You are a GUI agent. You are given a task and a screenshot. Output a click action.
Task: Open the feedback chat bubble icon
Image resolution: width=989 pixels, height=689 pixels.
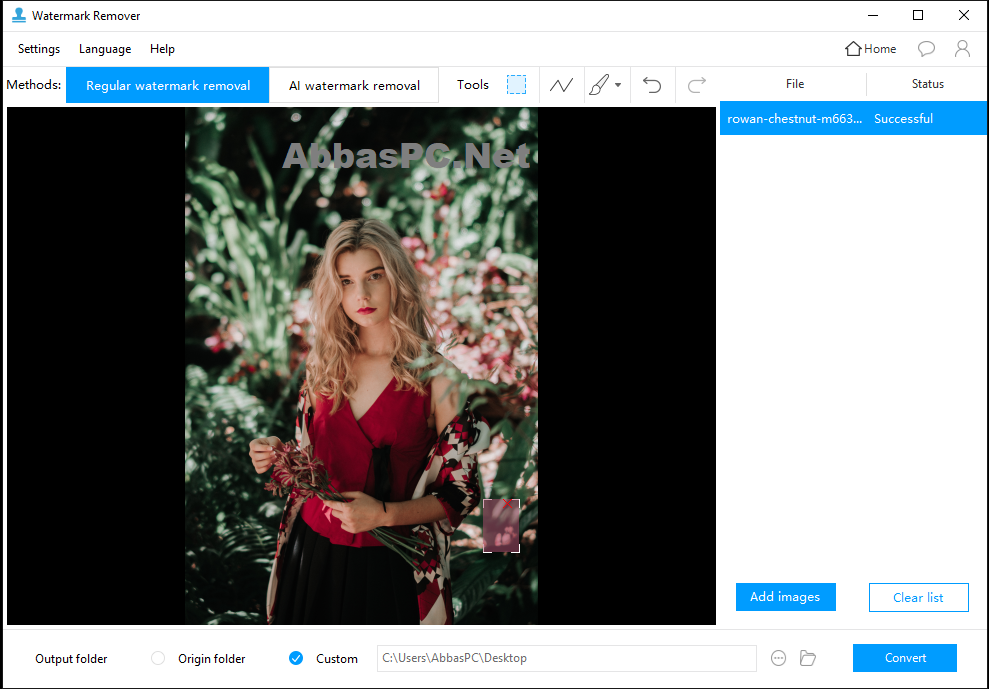tap(926, 49)
